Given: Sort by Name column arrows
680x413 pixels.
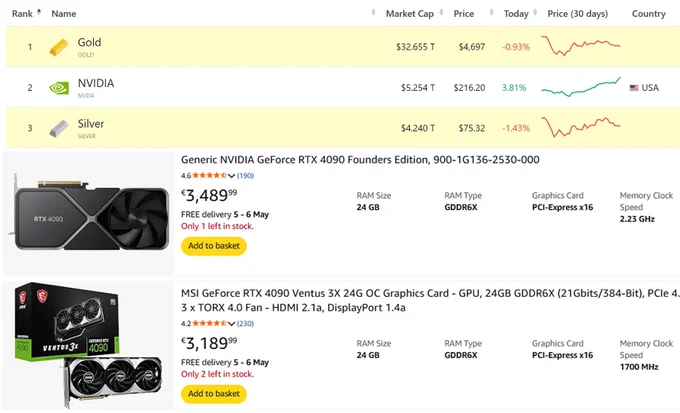Looking at the screenshot, I should [373, 12].
